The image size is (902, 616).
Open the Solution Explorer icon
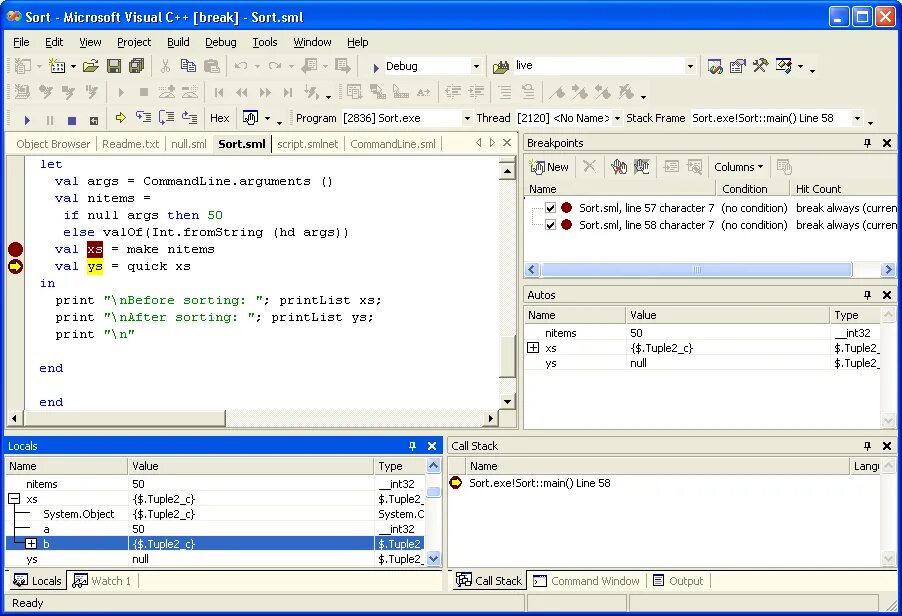[x=715, y=66]
